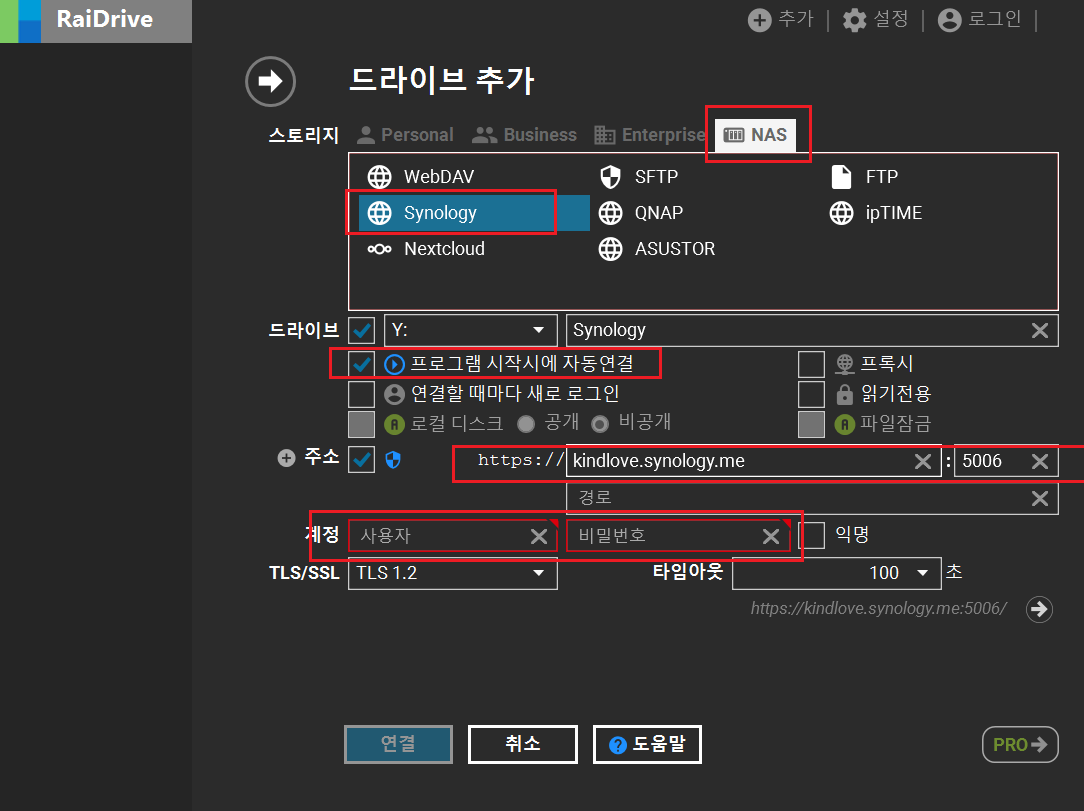Viewport: 1084px width, 811px height.
Task: Select the ASUSTOR globe icon
Action: (610, 249)
